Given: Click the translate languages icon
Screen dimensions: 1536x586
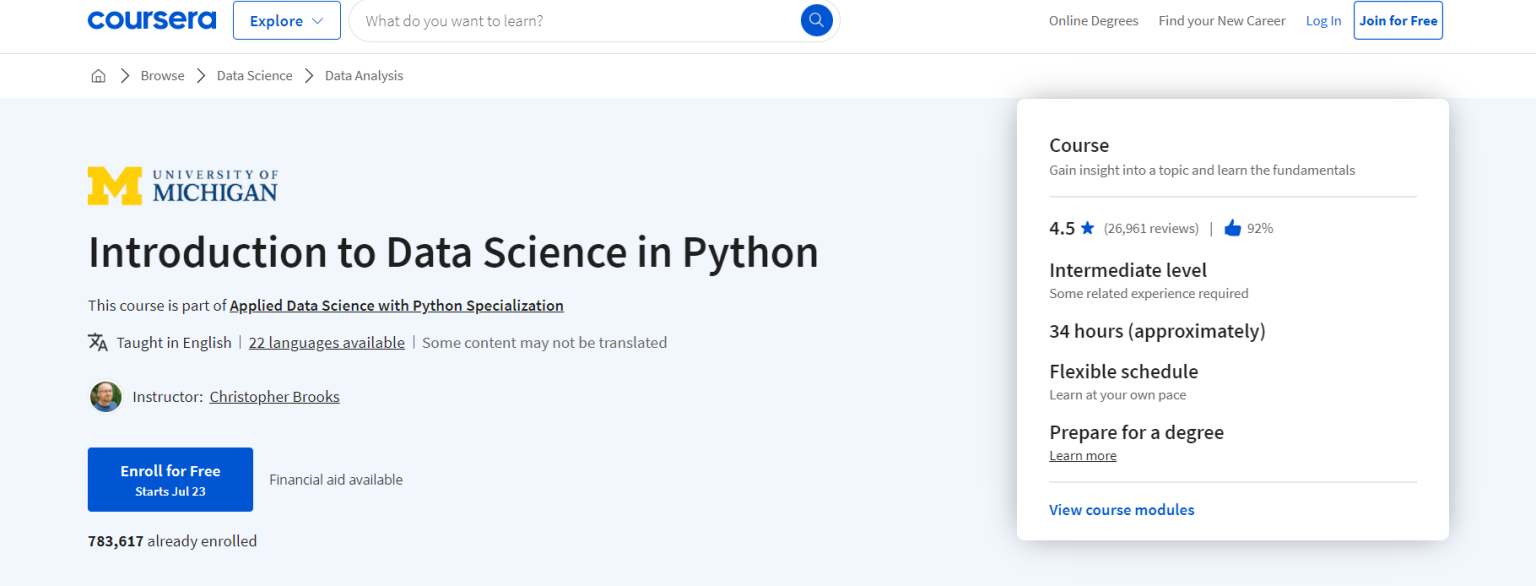Looking at the screenshot, I should point(98,342).
